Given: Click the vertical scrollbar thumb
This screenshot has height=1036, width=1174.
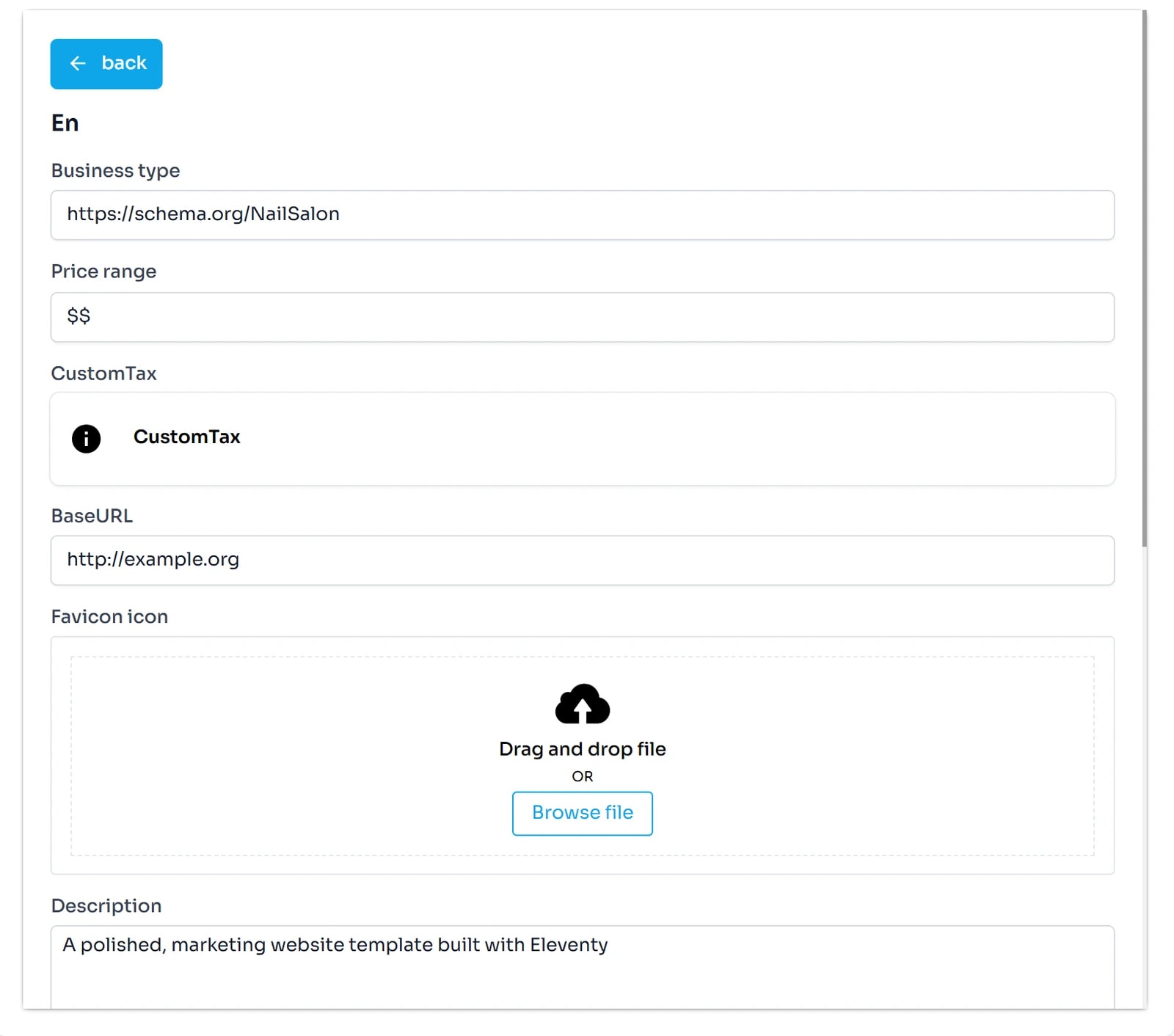Looking at the screenshot, I should click(x=1145, y=279).
